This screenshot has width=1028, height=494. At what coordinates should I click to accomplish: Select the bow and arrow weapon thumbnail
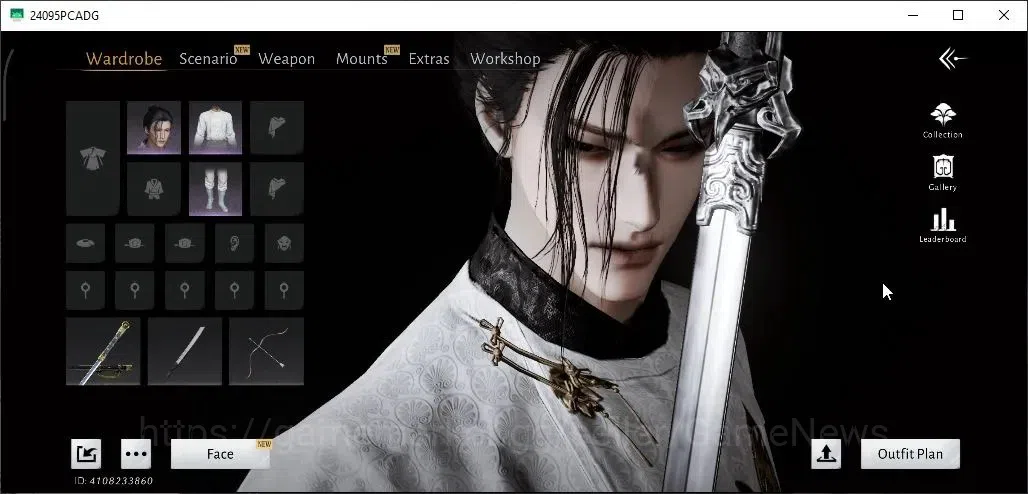266,351
